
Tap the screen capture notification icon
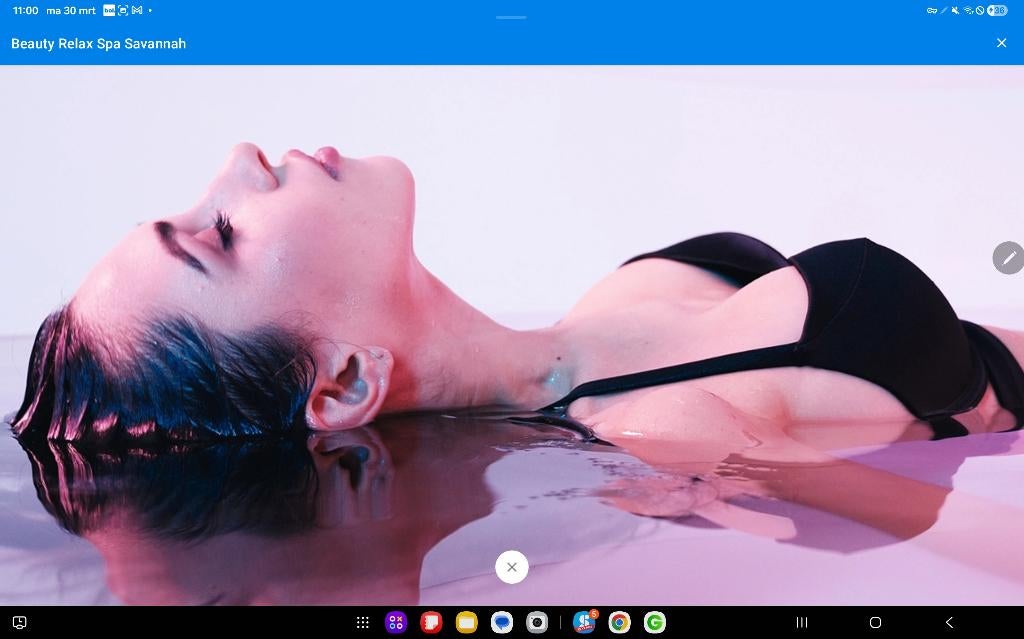123,10
